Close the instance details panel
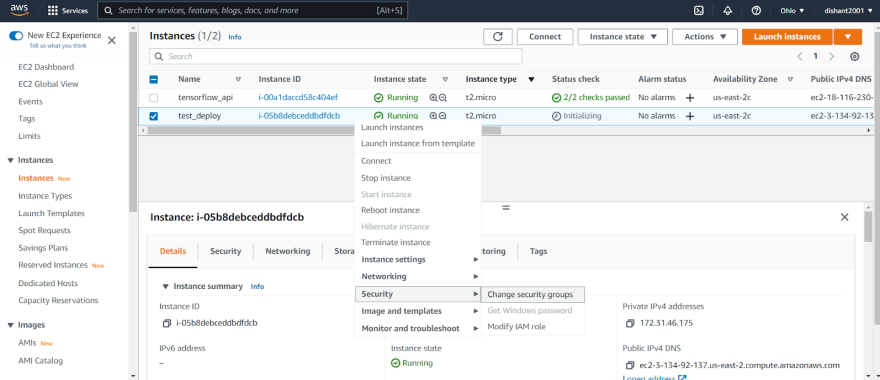This screenshot has width=880, height=380. pos(844,217)
